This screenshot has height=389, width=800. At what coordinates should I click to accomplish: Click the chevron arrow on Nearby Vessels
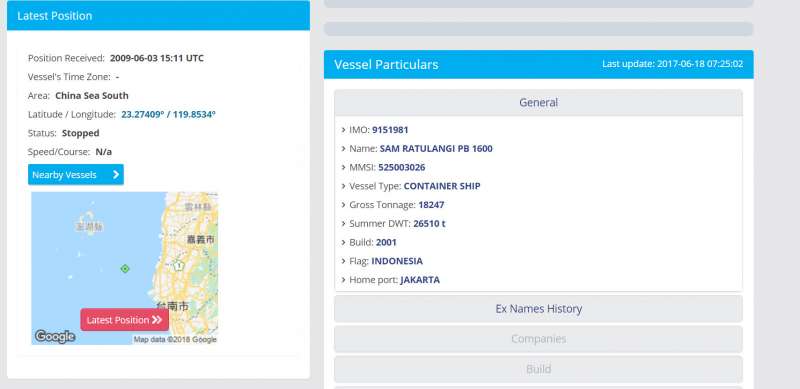pos(116,175)
